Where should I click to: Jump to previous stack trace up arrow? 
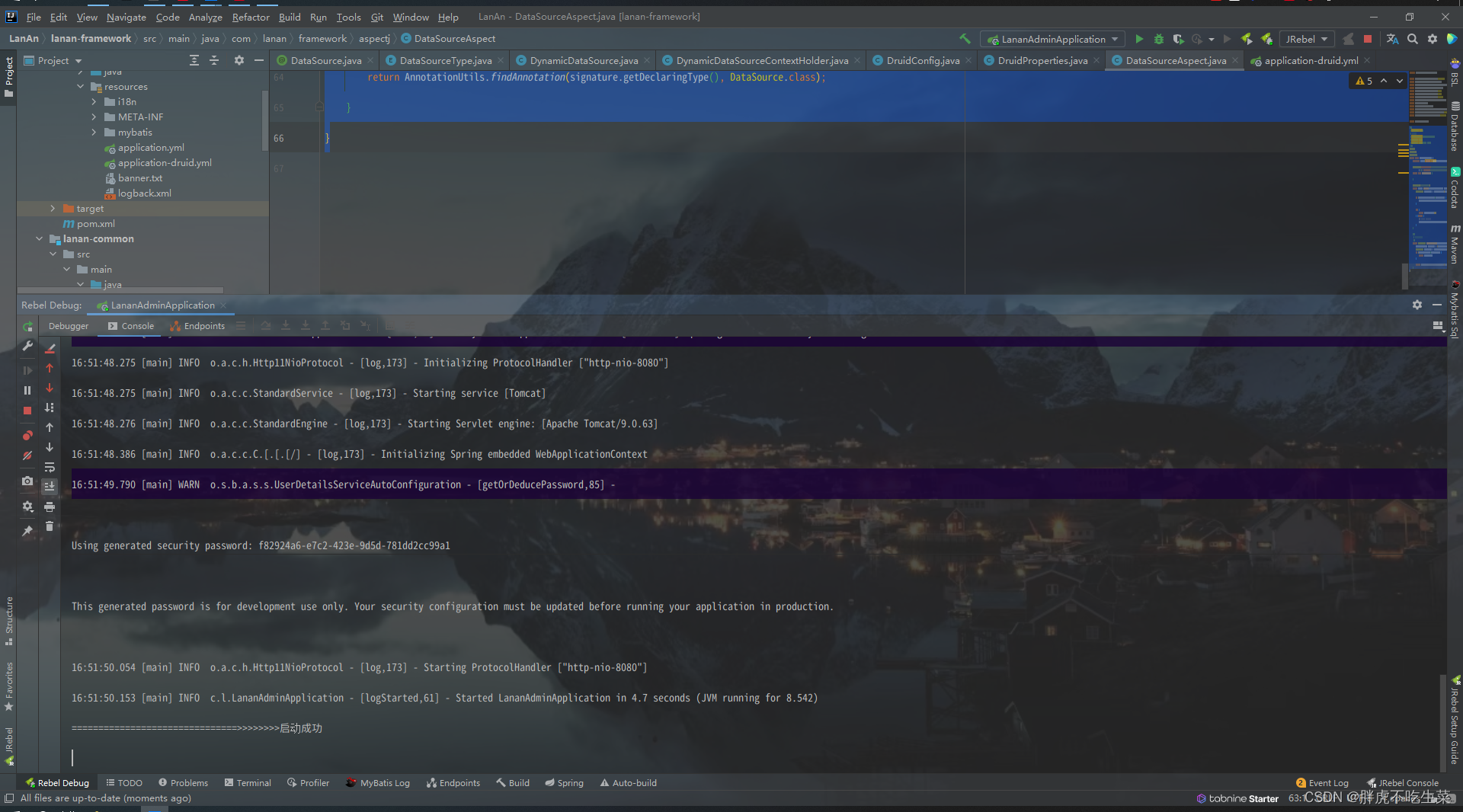point(50,427)
